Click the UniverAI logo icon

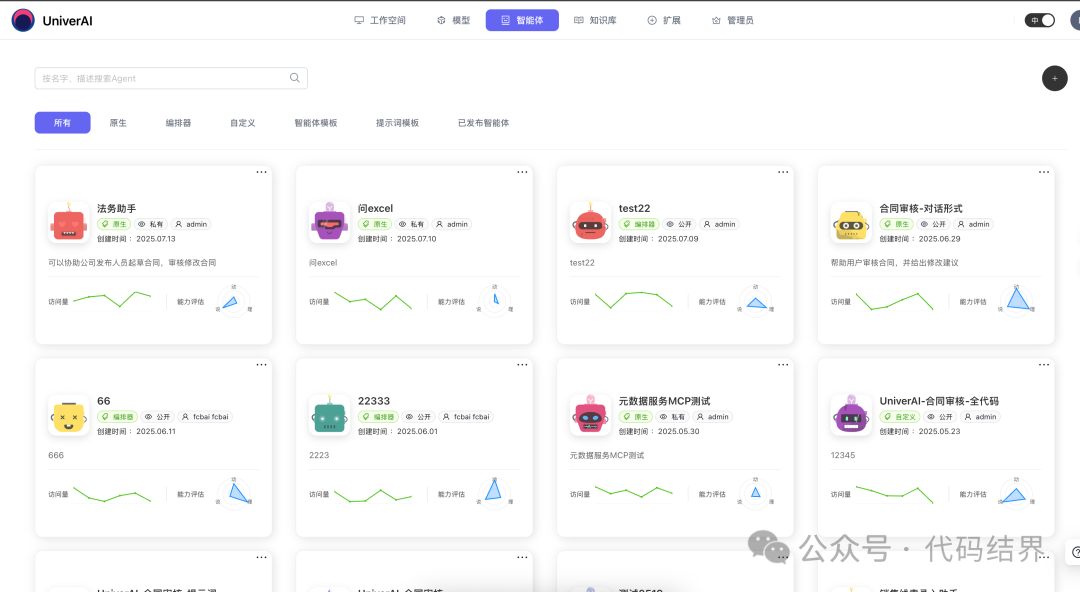[x=23, y=20]
